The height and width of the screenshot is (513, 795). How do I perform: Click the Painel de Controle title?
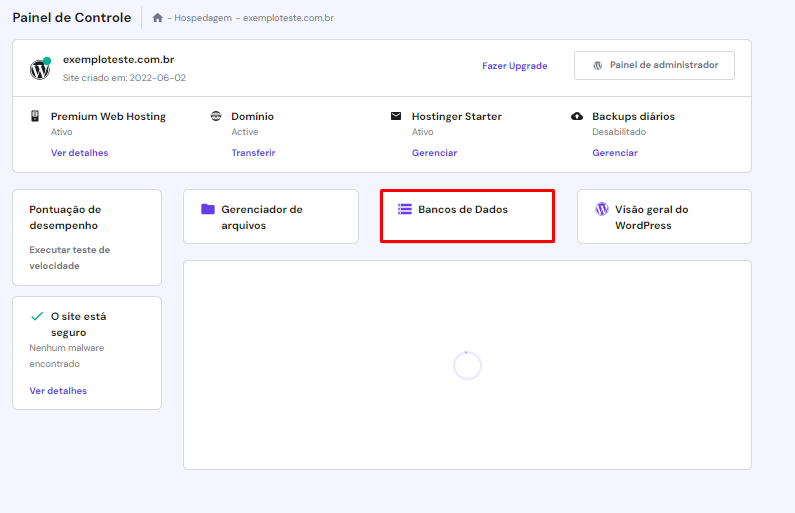(71, 18)
